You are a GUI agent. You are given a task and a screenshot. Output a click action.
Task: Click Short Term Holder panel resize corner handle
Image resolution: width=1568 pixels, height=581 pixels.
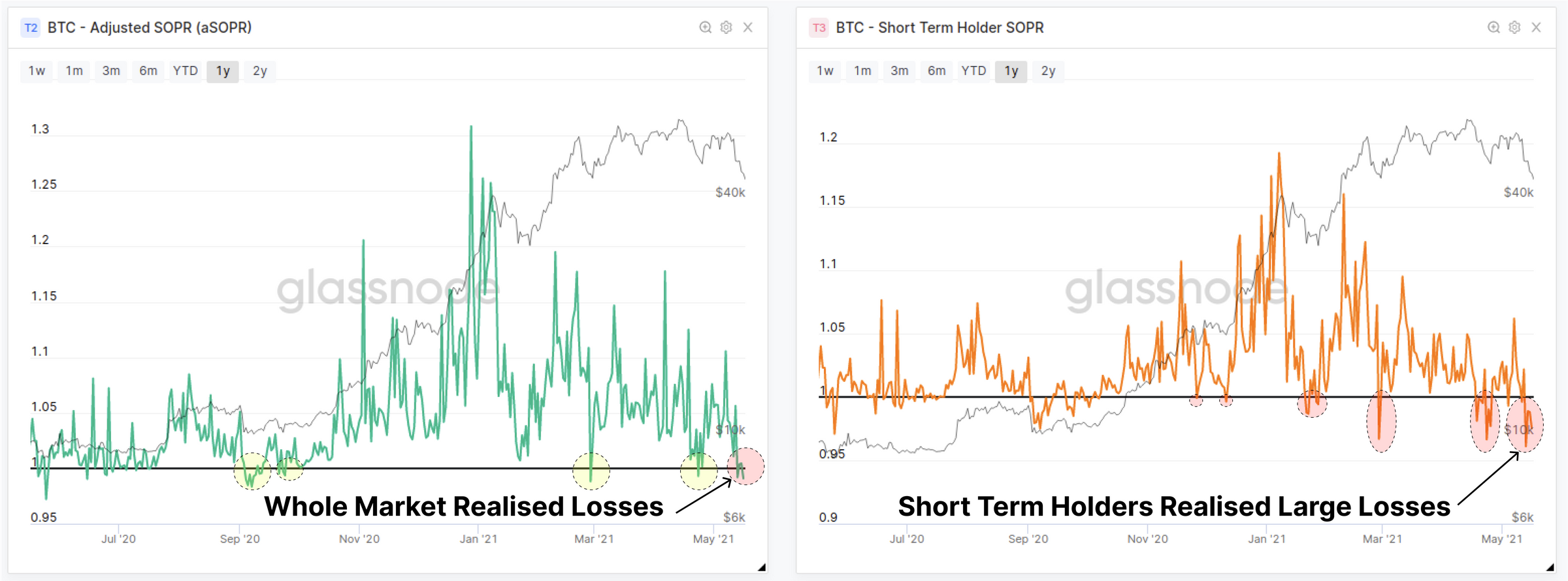click(1550, 567)
